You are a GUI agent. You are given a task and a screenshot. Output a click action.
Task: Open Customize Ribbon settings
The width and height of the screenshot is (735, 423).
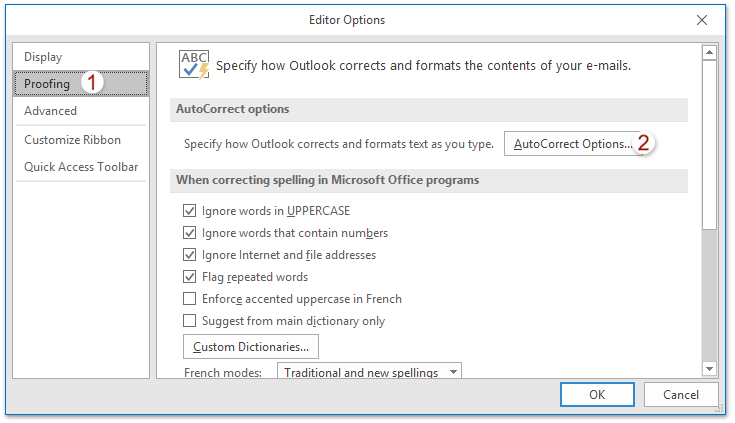tap(72, 140)
